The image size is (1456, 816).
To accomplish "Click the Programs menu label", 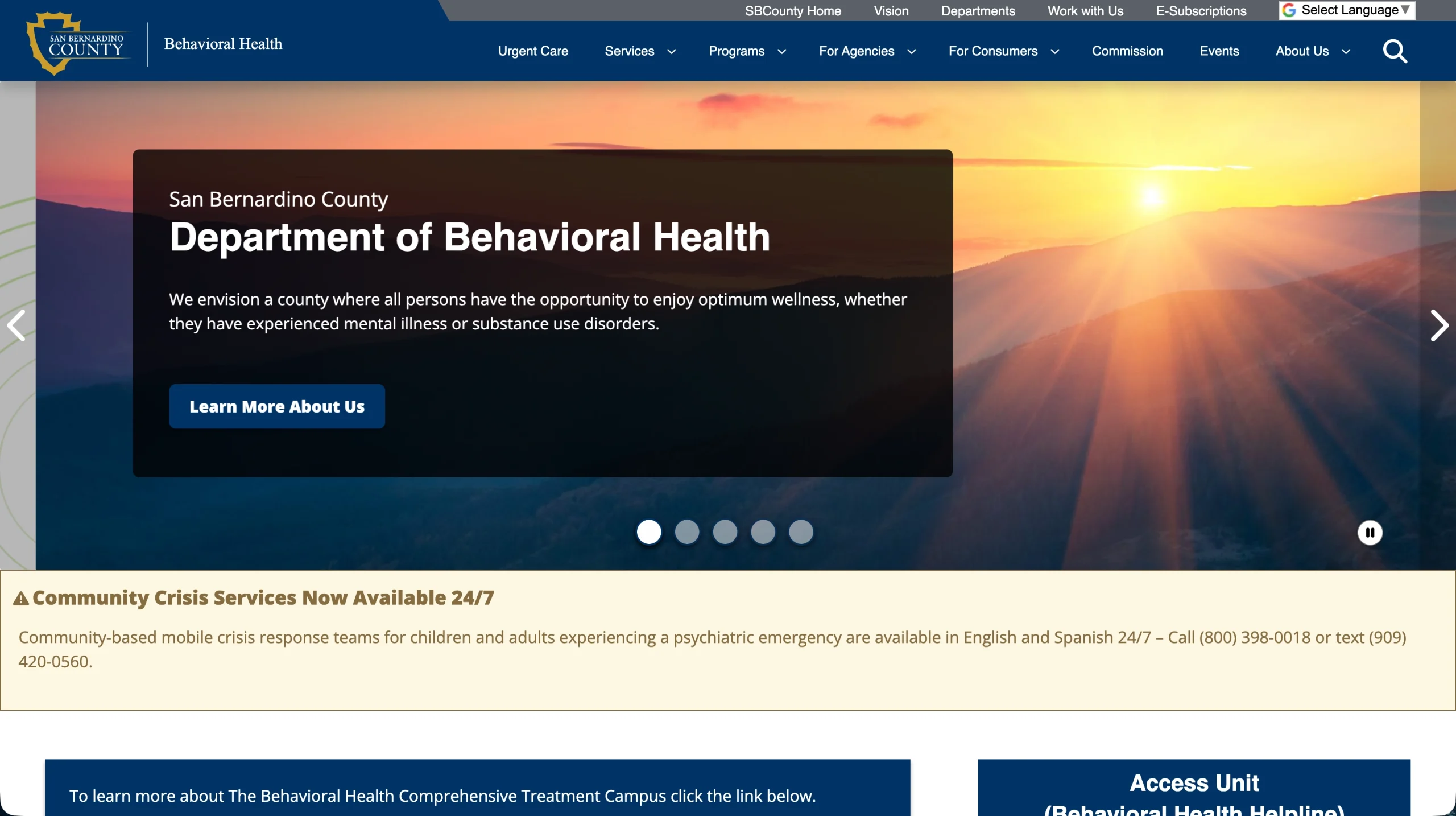I will click(737, 51).
